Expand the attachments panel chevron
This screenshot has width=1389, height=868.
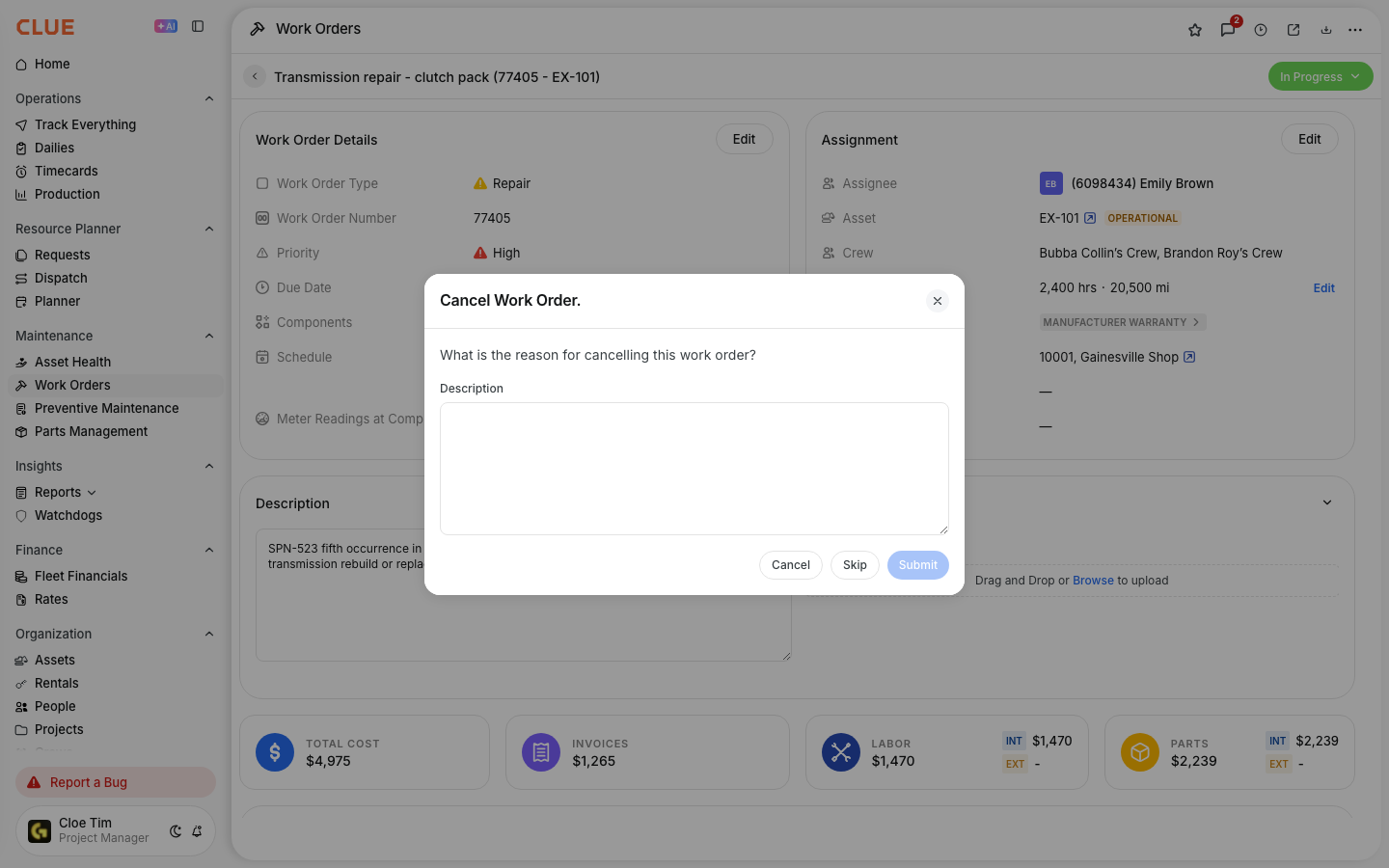1327,502
